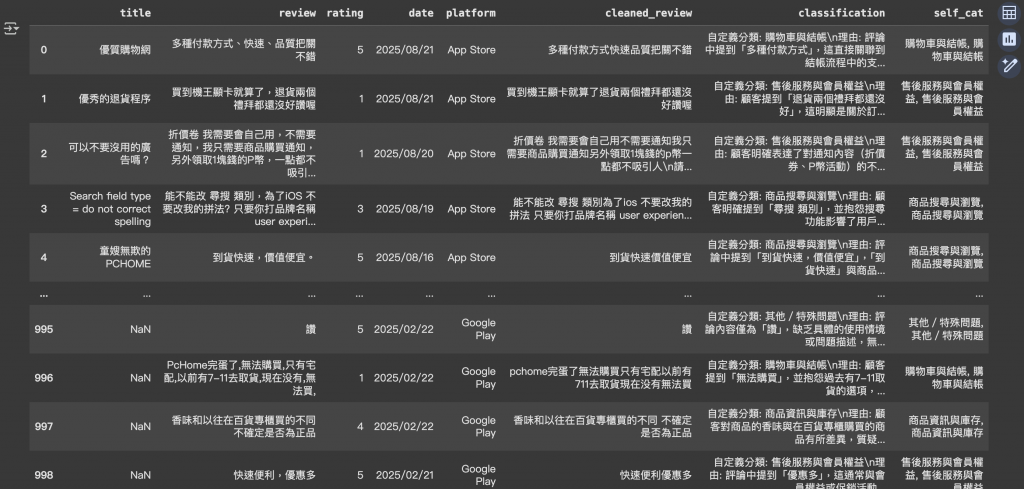This screenshot has height=489, width=1024.
Task: Click Google Play cell in row 996
Action: click(479, 377)
